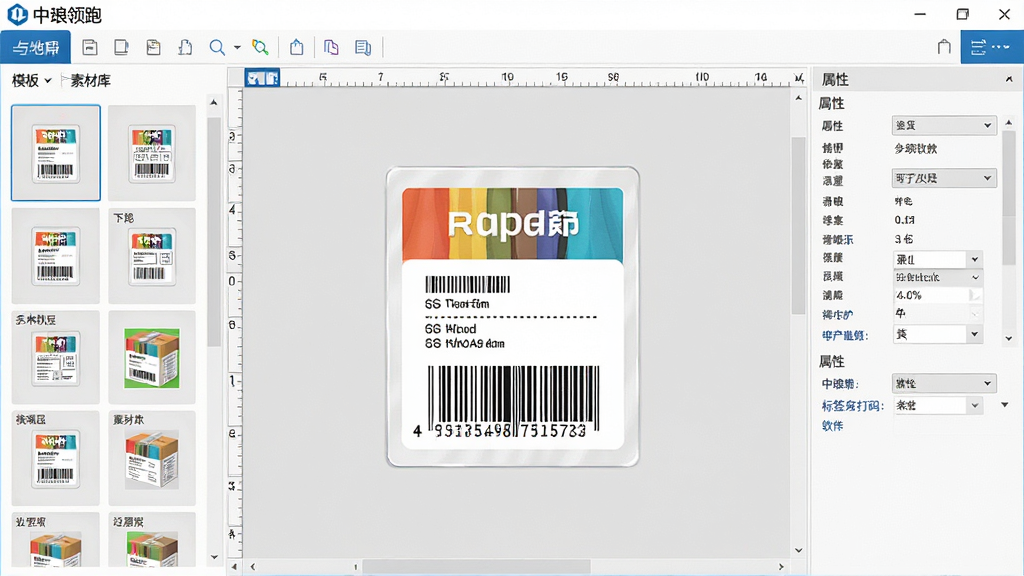Screen dimensions: 1024x576
Task: Switch to the 素材库 tab
Action: point(90,80)
